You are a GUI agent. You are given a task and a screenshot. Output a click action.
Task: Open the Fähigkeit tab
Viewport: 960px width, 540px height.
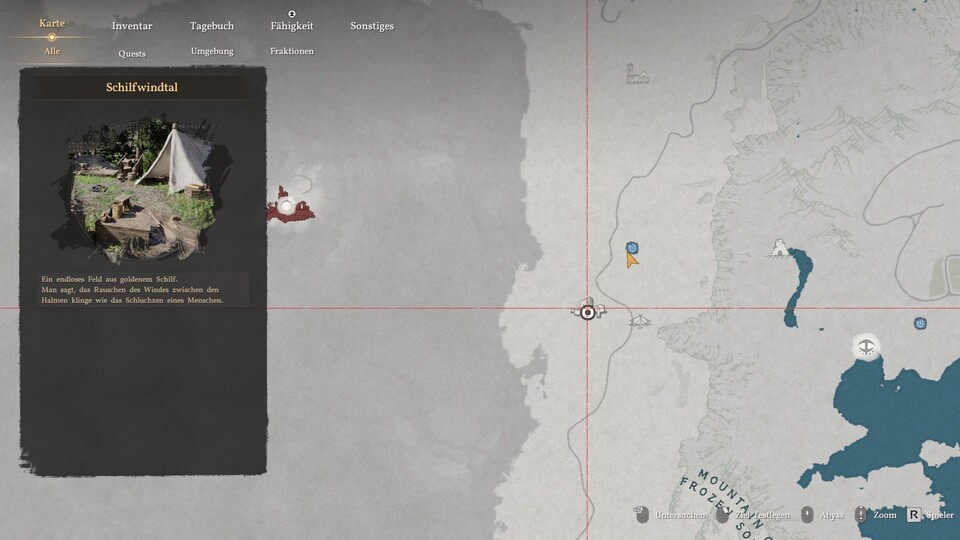click(x=292, y=26)
